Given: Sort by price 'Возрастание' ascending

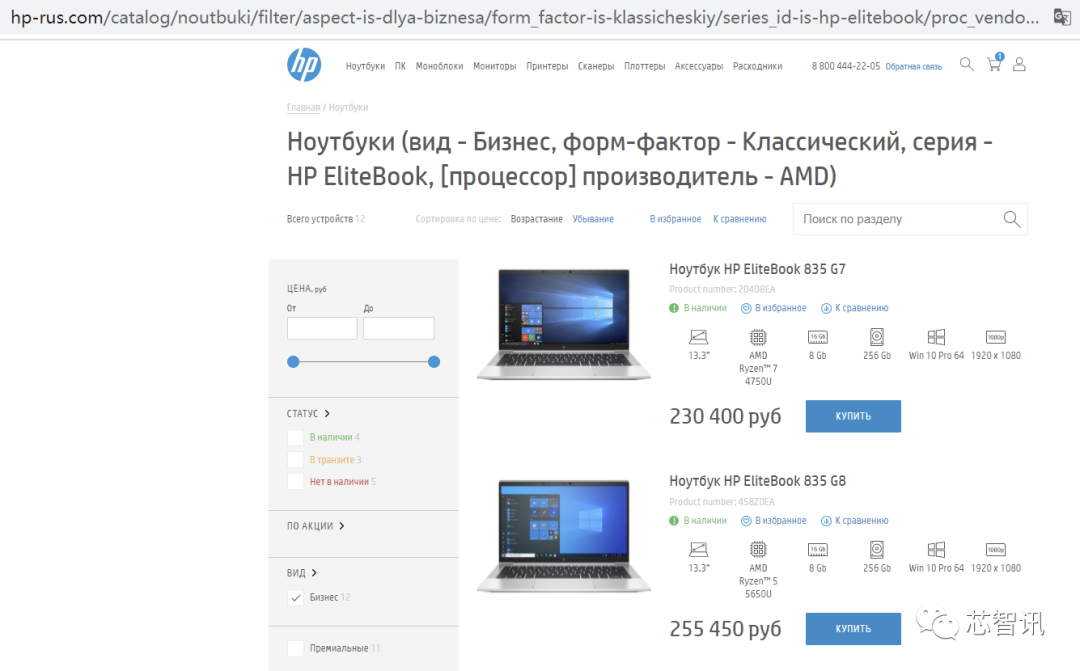Looking at the screenshot, I should pyautogui.click(x=537, y=219).
